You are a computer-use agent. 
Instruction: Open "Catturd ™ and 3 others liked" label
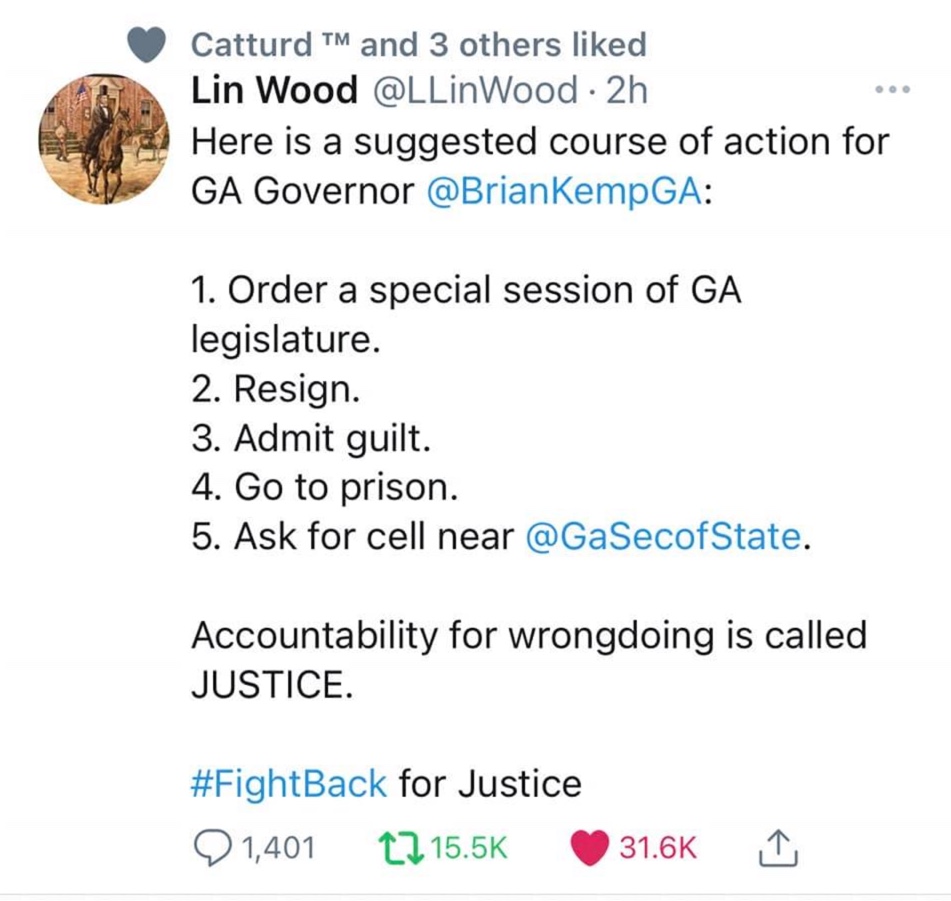point(418,44)
